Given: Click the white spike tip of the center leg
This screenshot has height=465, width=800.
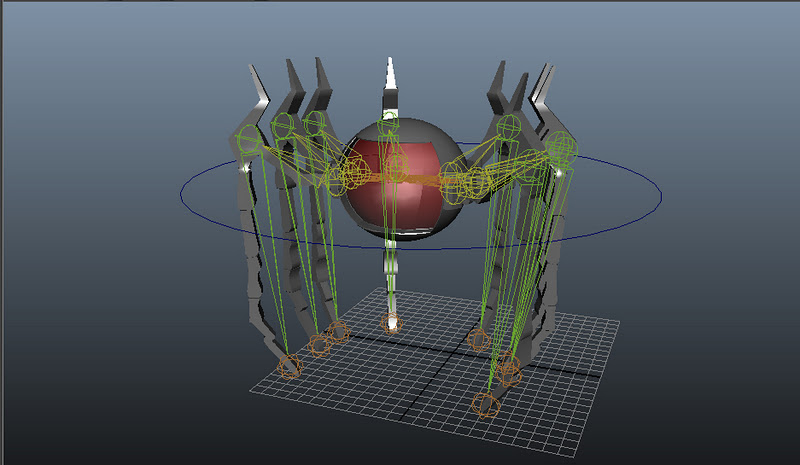Looking at the screenshot, I should [x=390, y=74].
